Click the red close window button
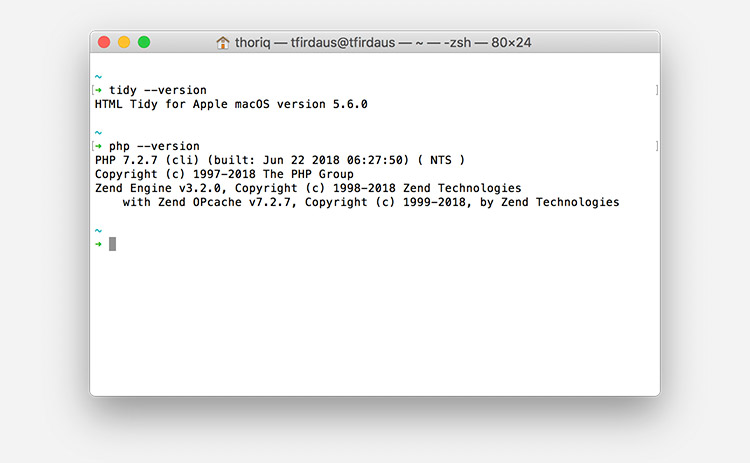This screenshot has height=463, width=750. (104, 42)
